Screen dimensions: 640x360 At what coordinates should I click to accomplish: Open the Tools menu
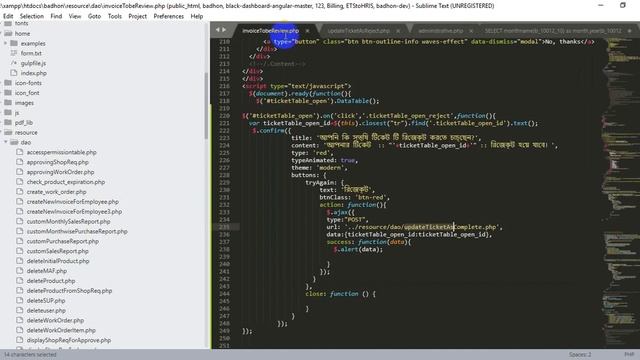coord(115,16)
